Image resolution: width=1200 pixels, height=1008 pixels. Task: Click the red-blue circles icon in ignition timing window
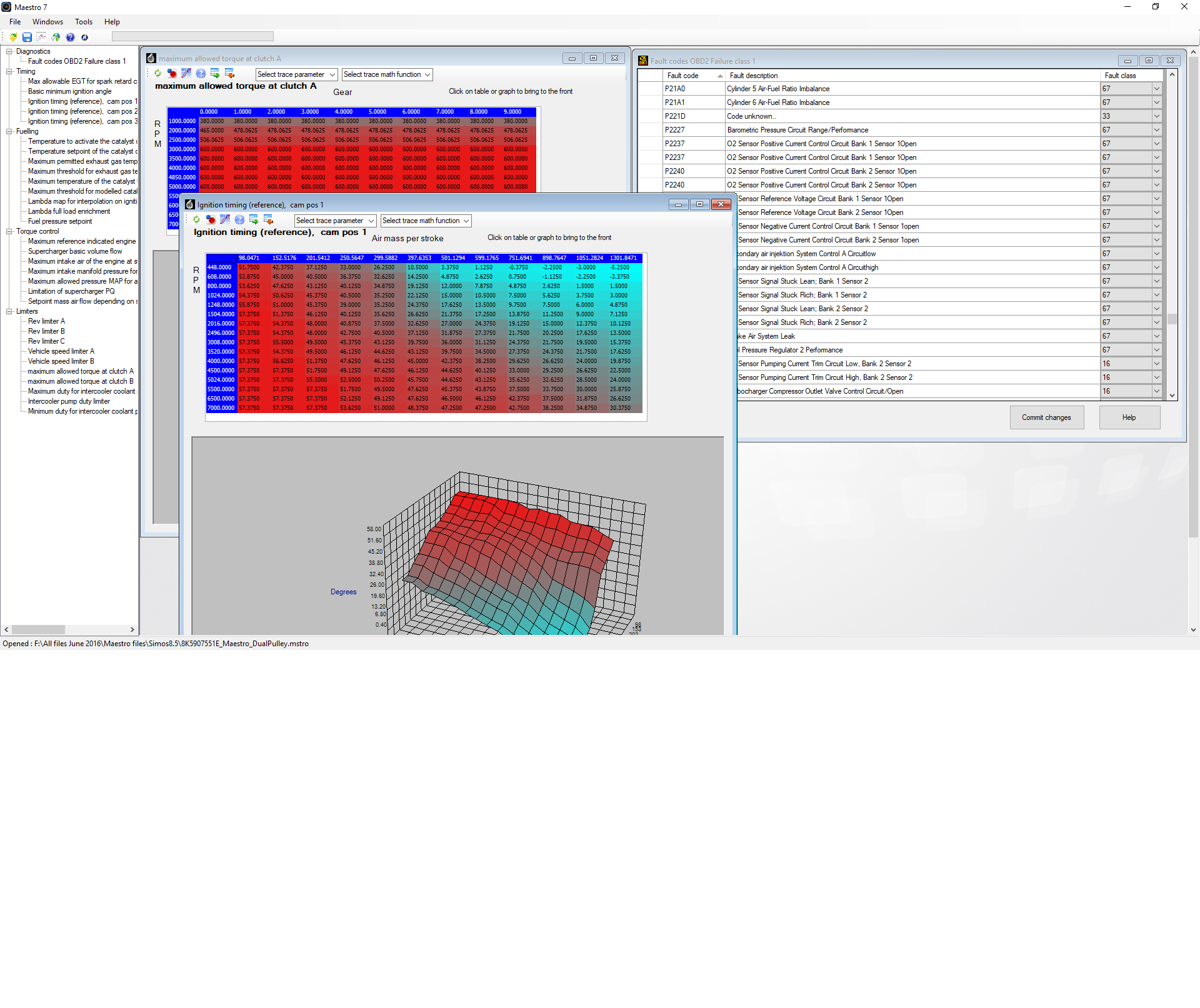pos(211,220)
